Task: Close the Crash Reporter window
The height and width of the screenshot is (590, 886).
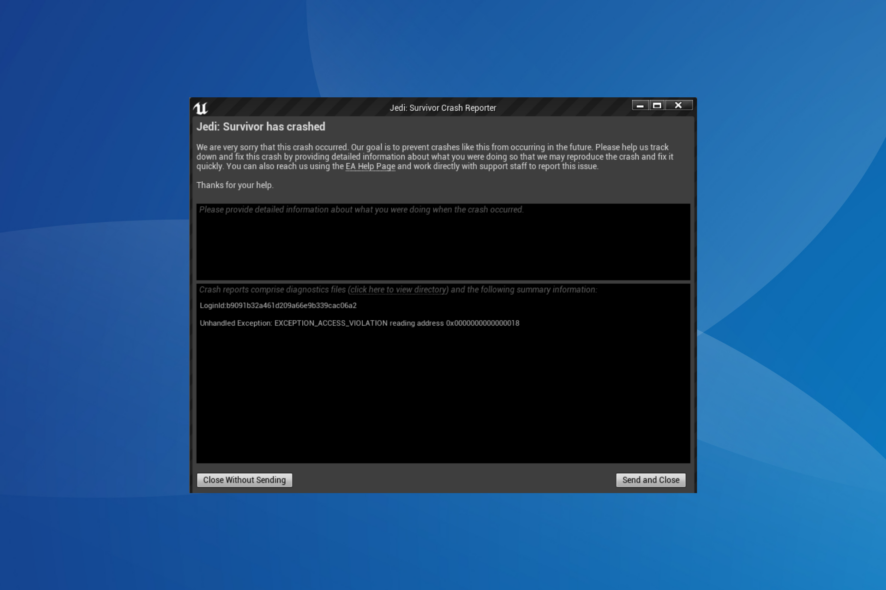Action: pos(679,105)
